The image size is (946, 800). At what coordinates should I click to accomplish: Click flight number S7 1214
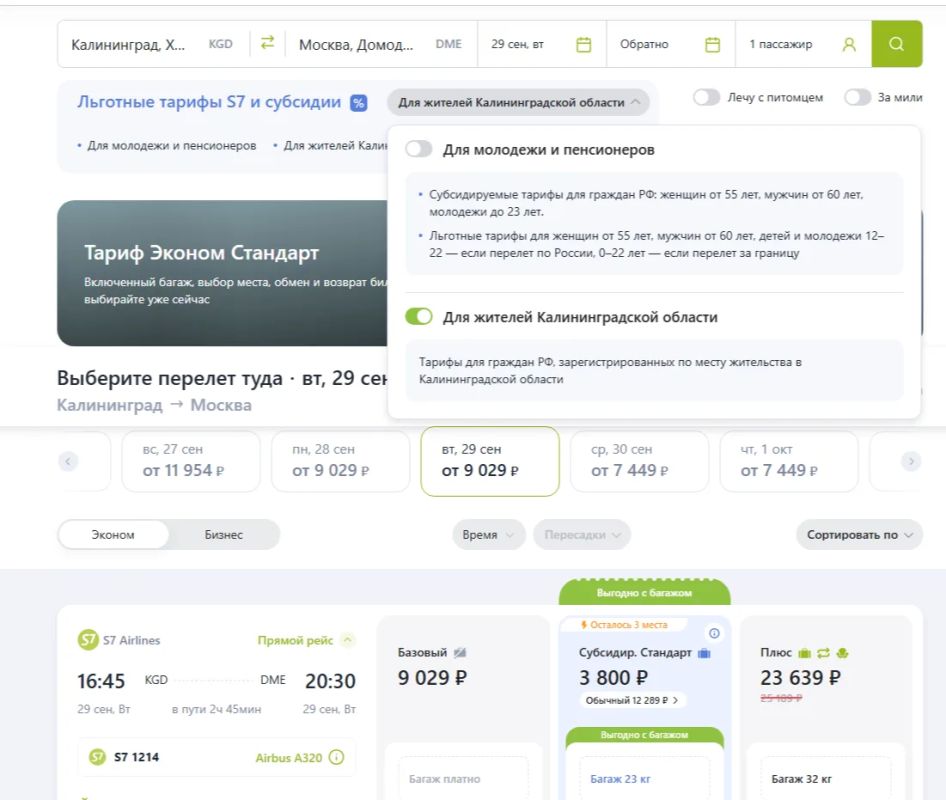click(136, 757)
